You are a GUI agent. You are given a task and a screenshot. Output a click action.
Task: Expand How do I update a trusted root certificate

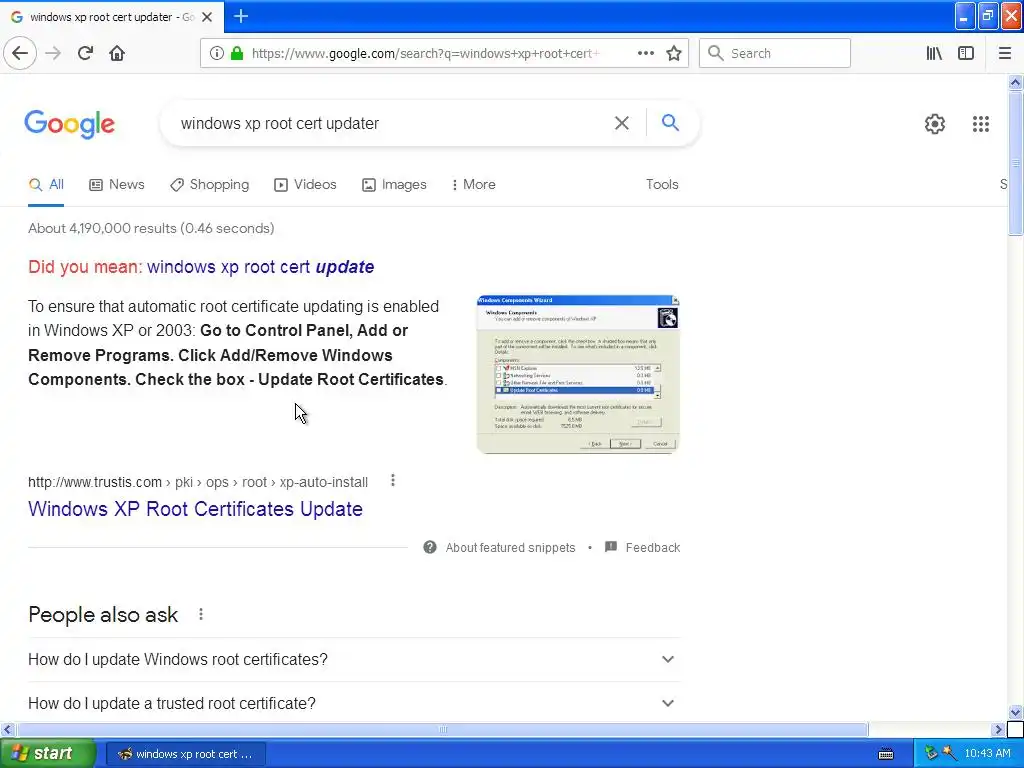coord(354,703)
